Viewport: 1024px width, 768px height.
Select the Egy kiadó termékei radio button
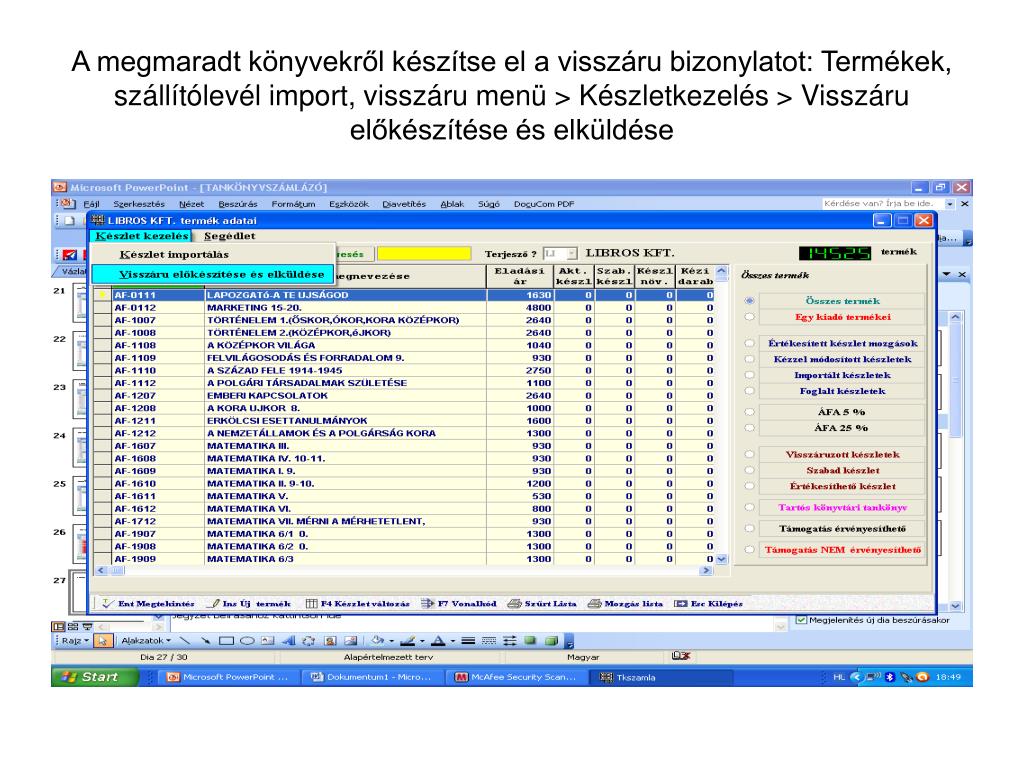(750, 317)
